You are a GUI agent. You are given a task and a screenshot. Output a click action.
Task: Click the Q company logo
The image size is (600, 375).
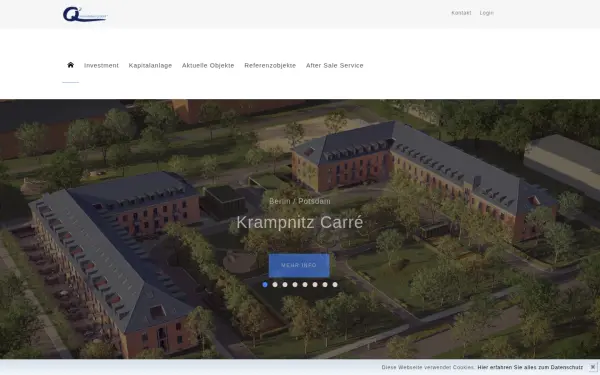coord(85,14)
